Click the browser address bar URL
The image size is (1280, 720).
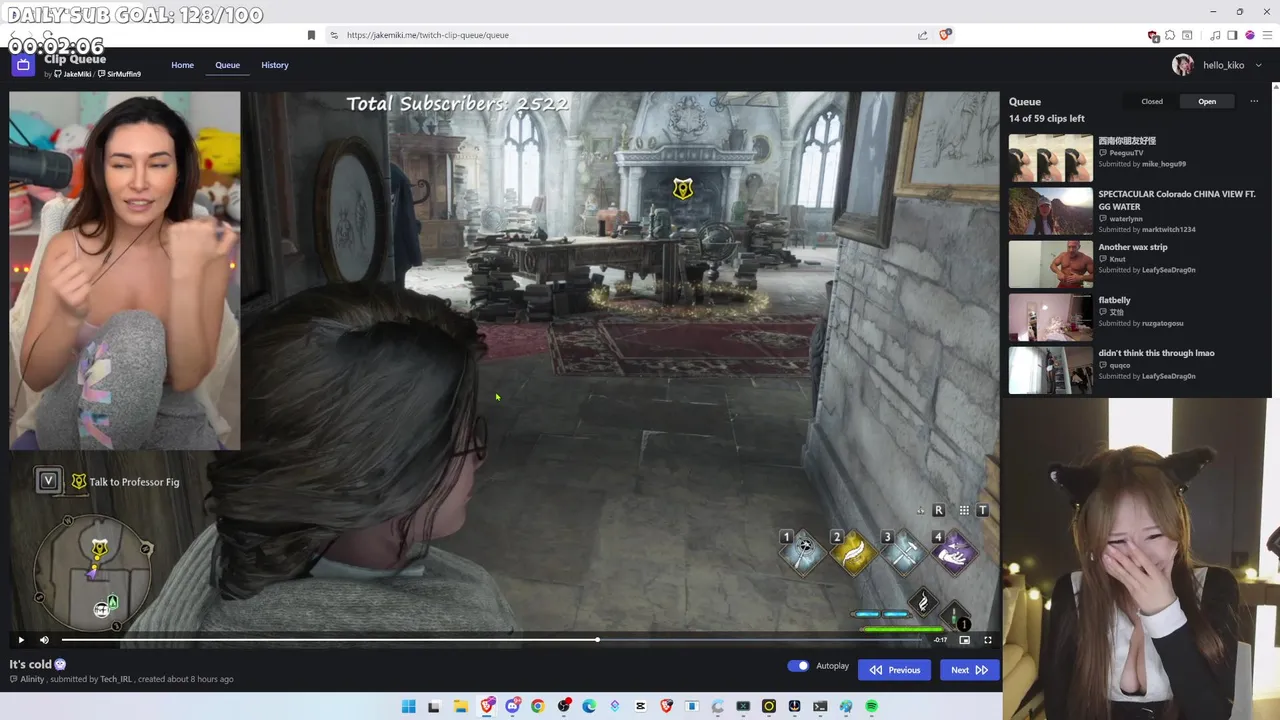[x=428, y=35]
